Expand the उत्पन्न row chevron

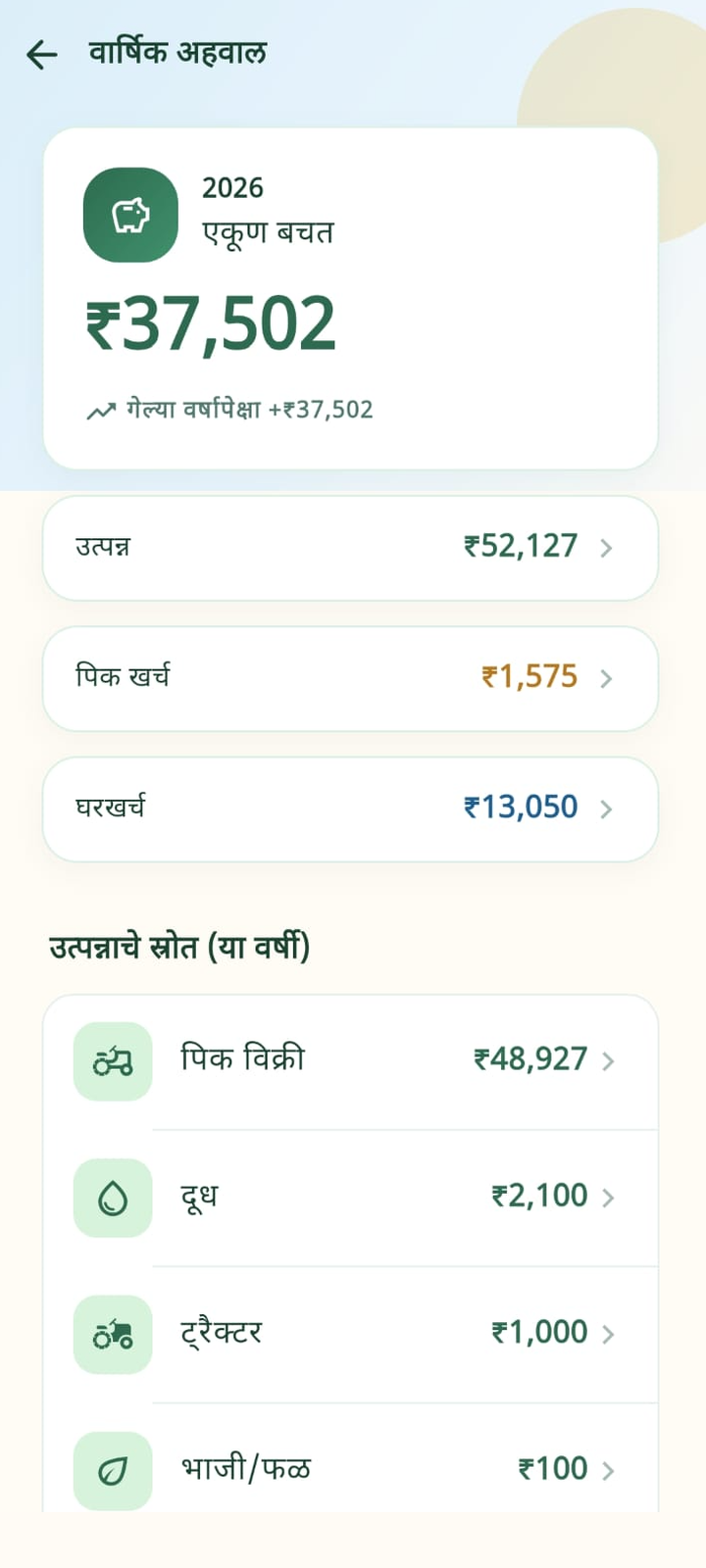pyautogui.click(x=606, y=548)
